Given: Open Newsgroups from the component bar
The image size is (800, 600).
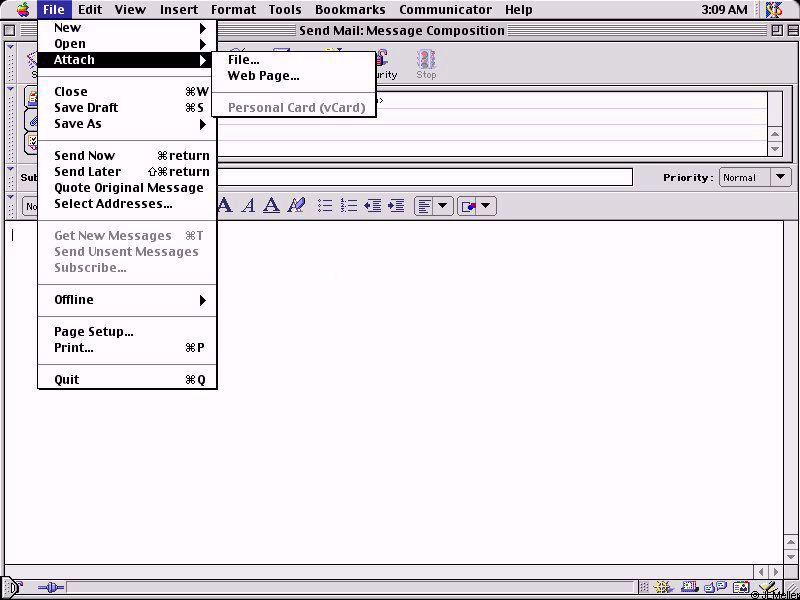Looking at the screenshot, I should coord(715,588).
